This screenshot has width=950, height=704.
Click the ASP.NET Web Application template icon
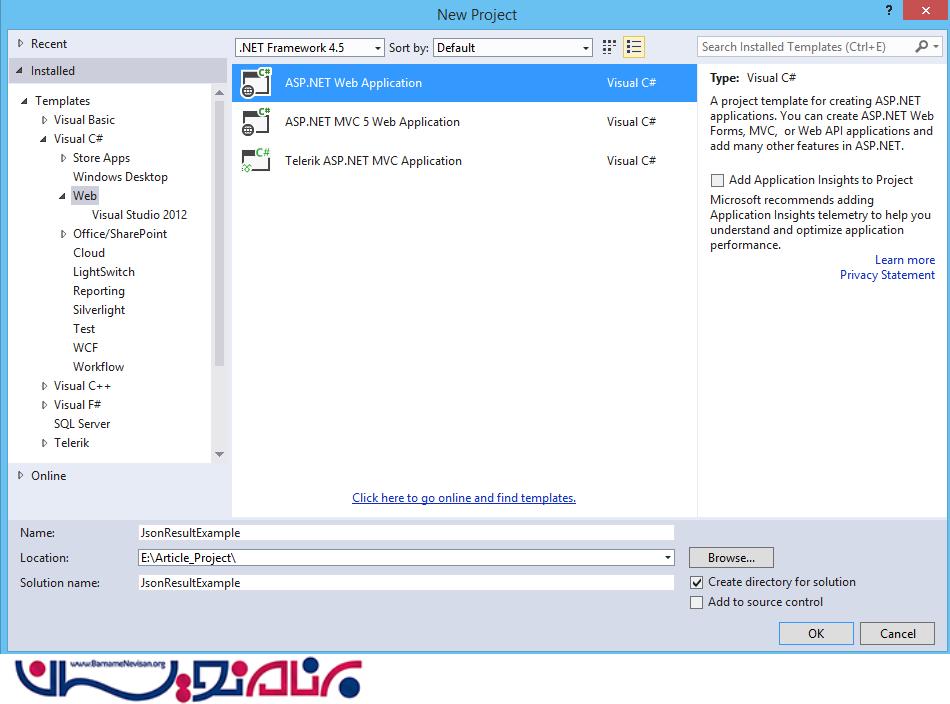[256, 83]
